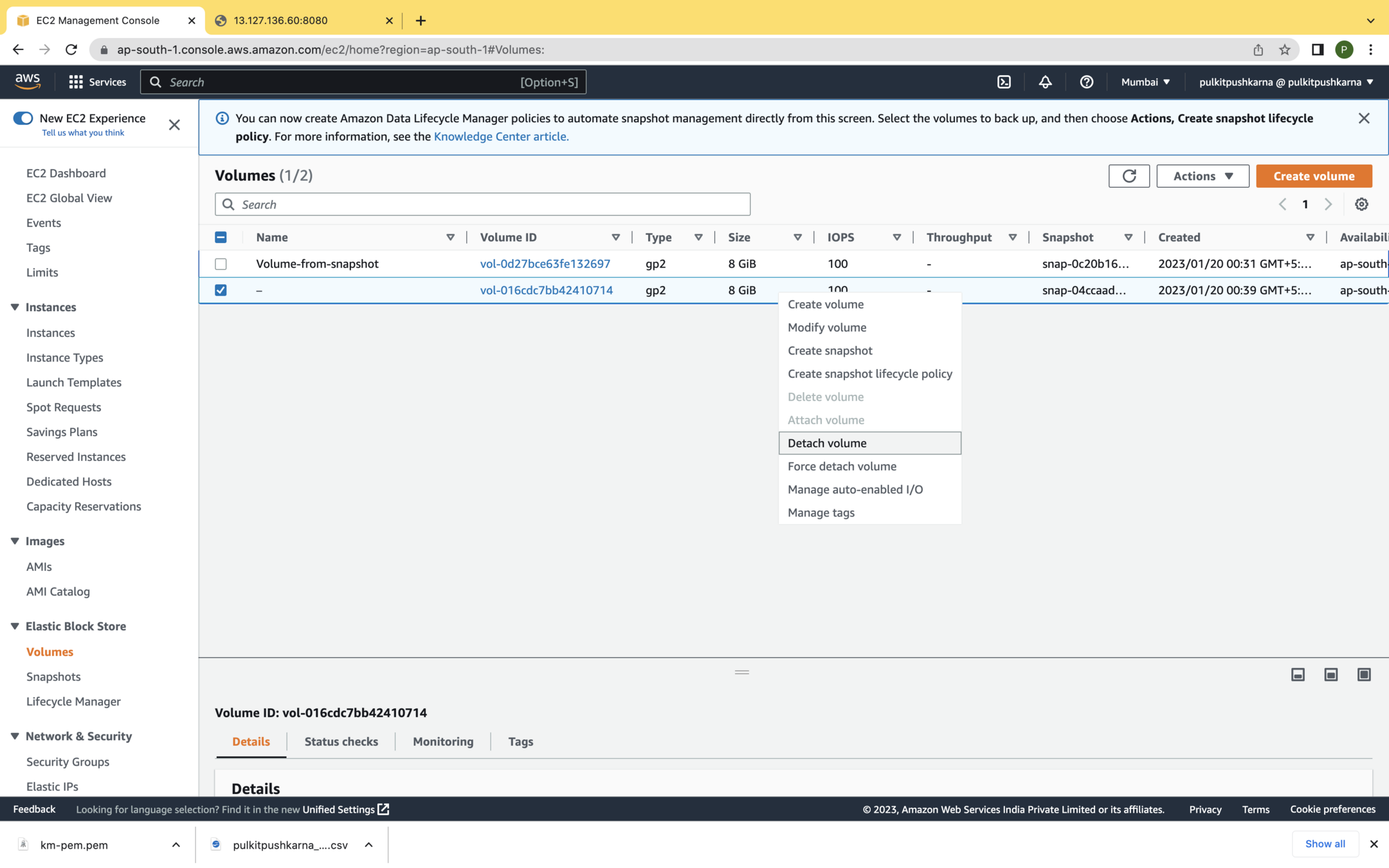Choose Detach volume from the menu
The height and width of the screenshot is (868, 1389).
click(827, 443)
